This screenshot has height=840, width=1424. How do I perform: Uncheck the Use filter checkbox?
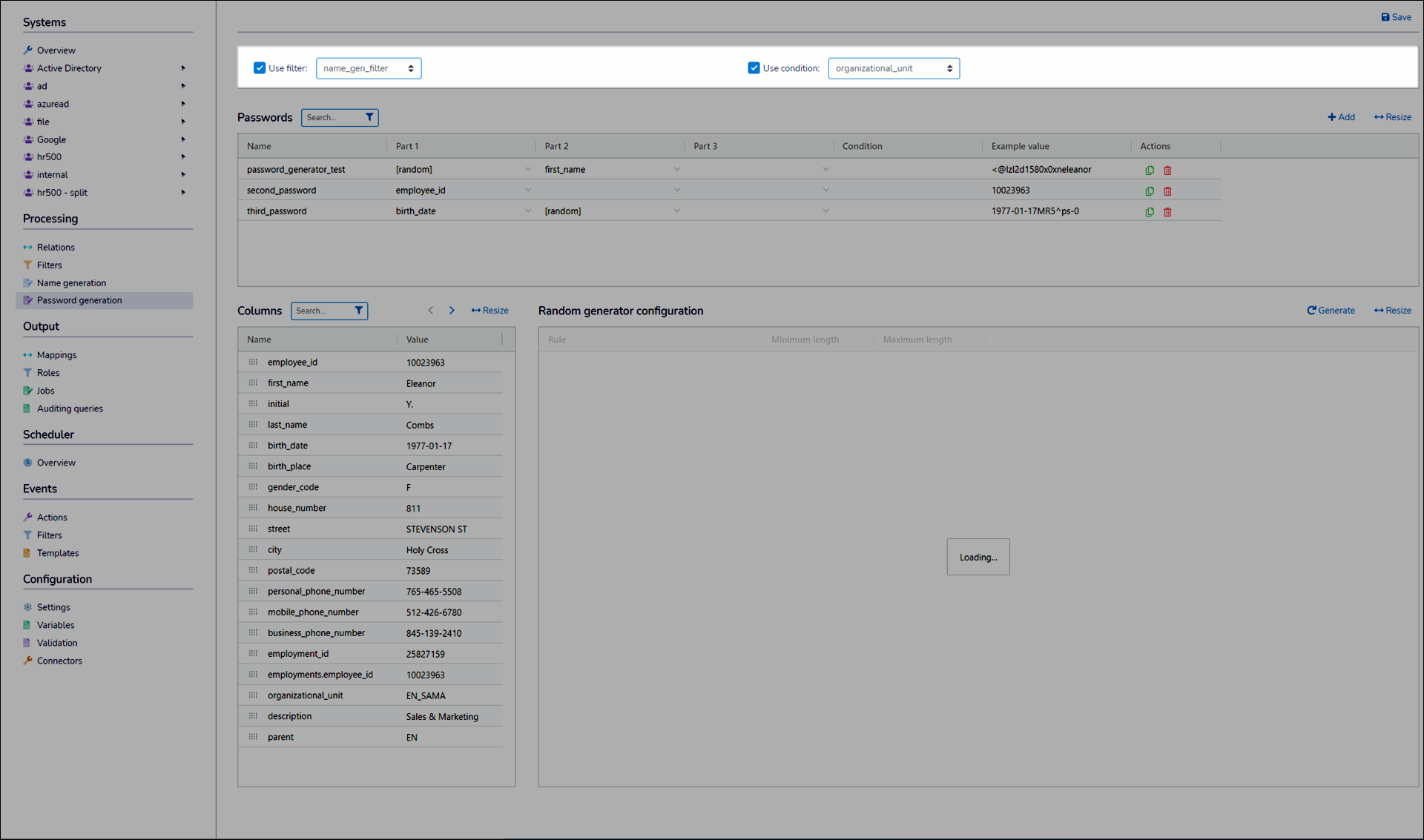(260, 68)
